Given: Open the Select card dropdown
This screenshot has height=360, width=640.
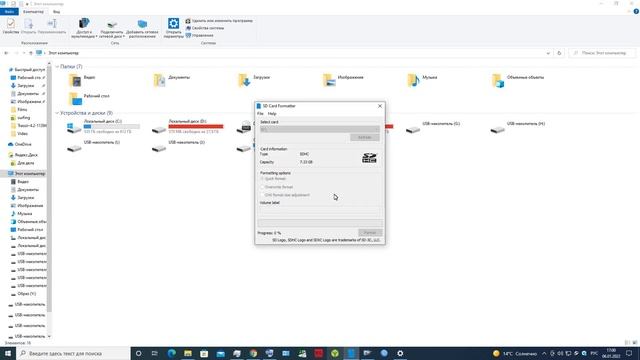Looking at the screenshot, I should point(320,129).
